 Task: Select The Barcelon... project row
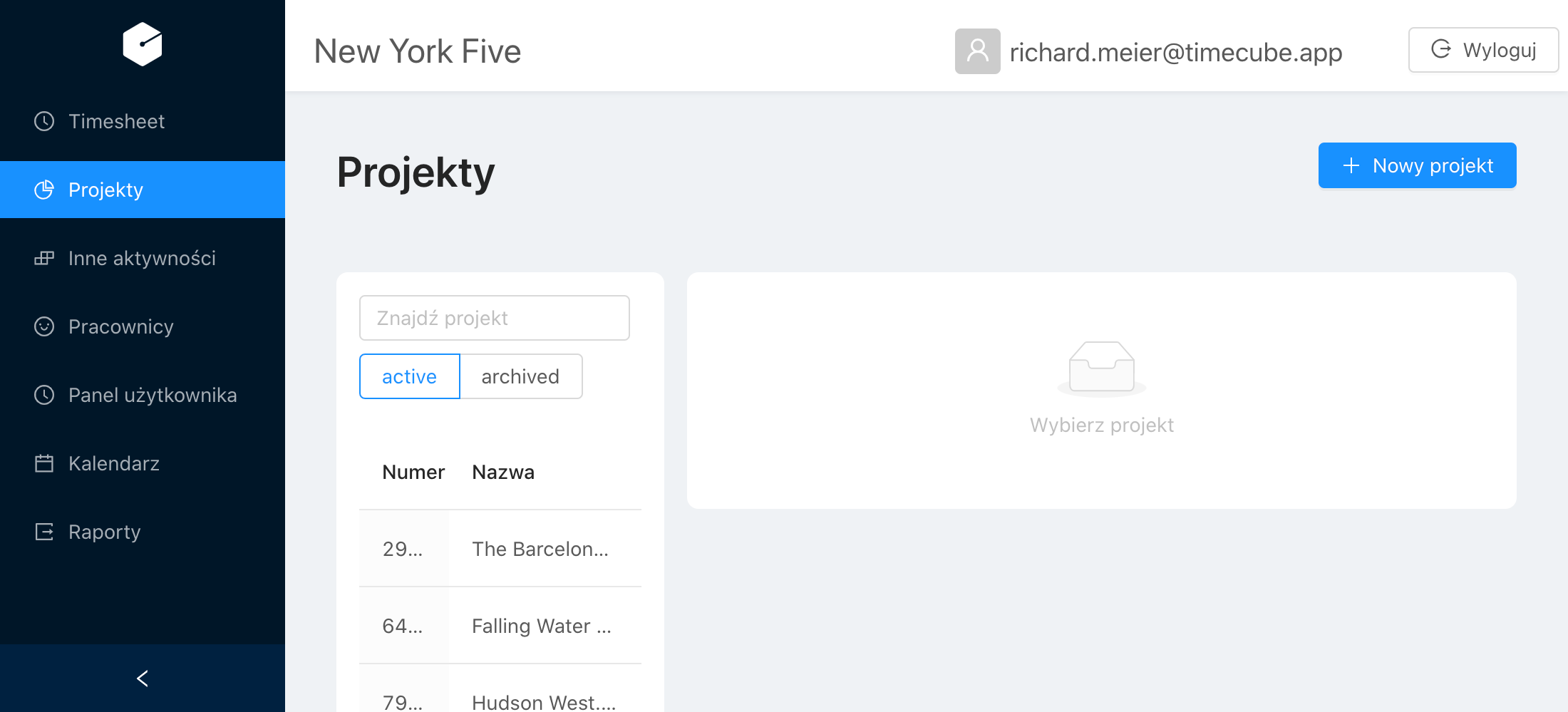pos(500,549)
